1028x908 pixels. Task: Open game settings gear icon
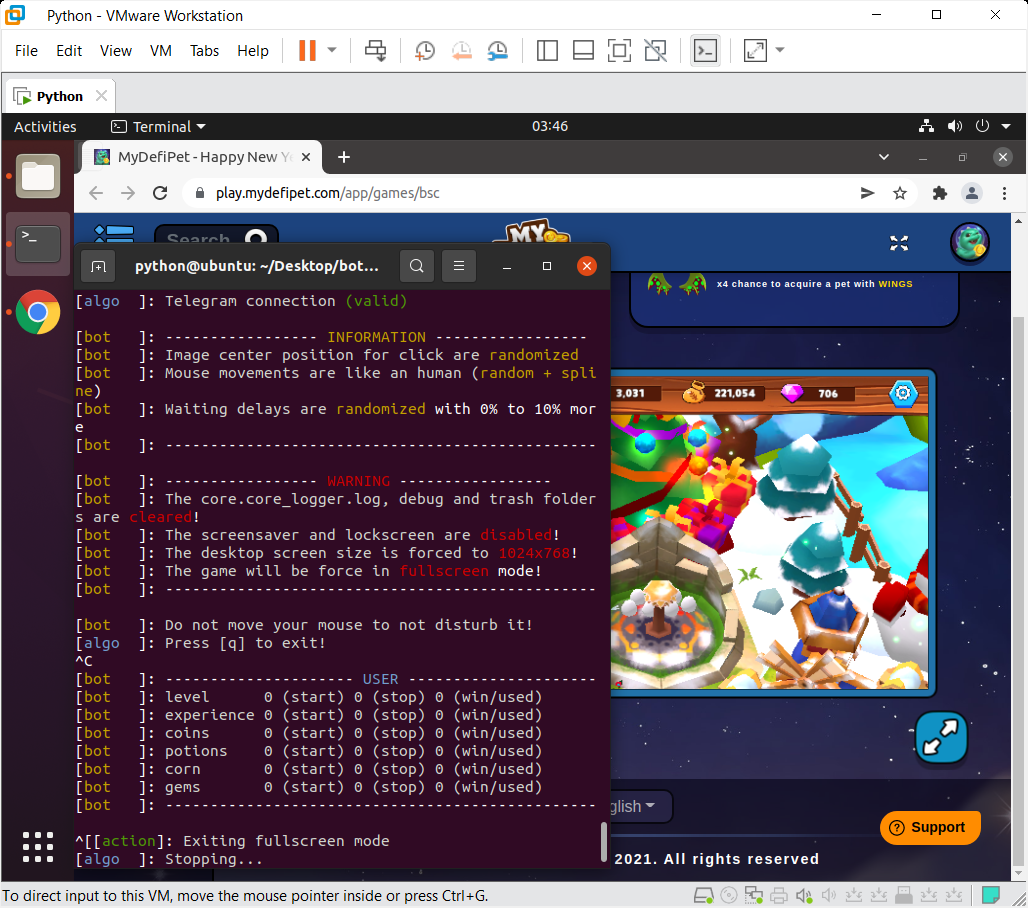(x=903, y=393)
